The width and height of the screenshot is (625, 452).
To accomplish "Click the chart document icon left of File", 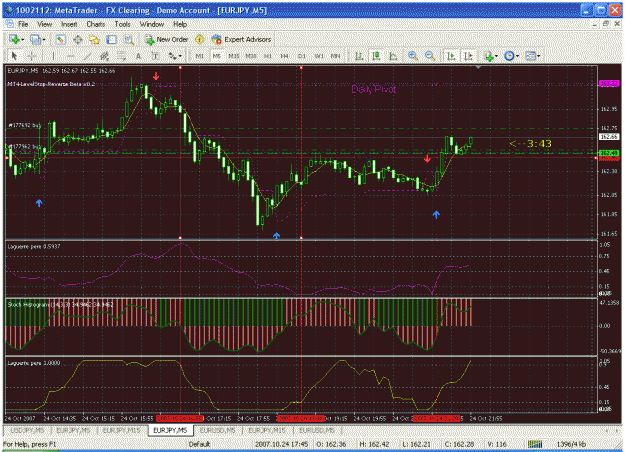I will point(9,24).
